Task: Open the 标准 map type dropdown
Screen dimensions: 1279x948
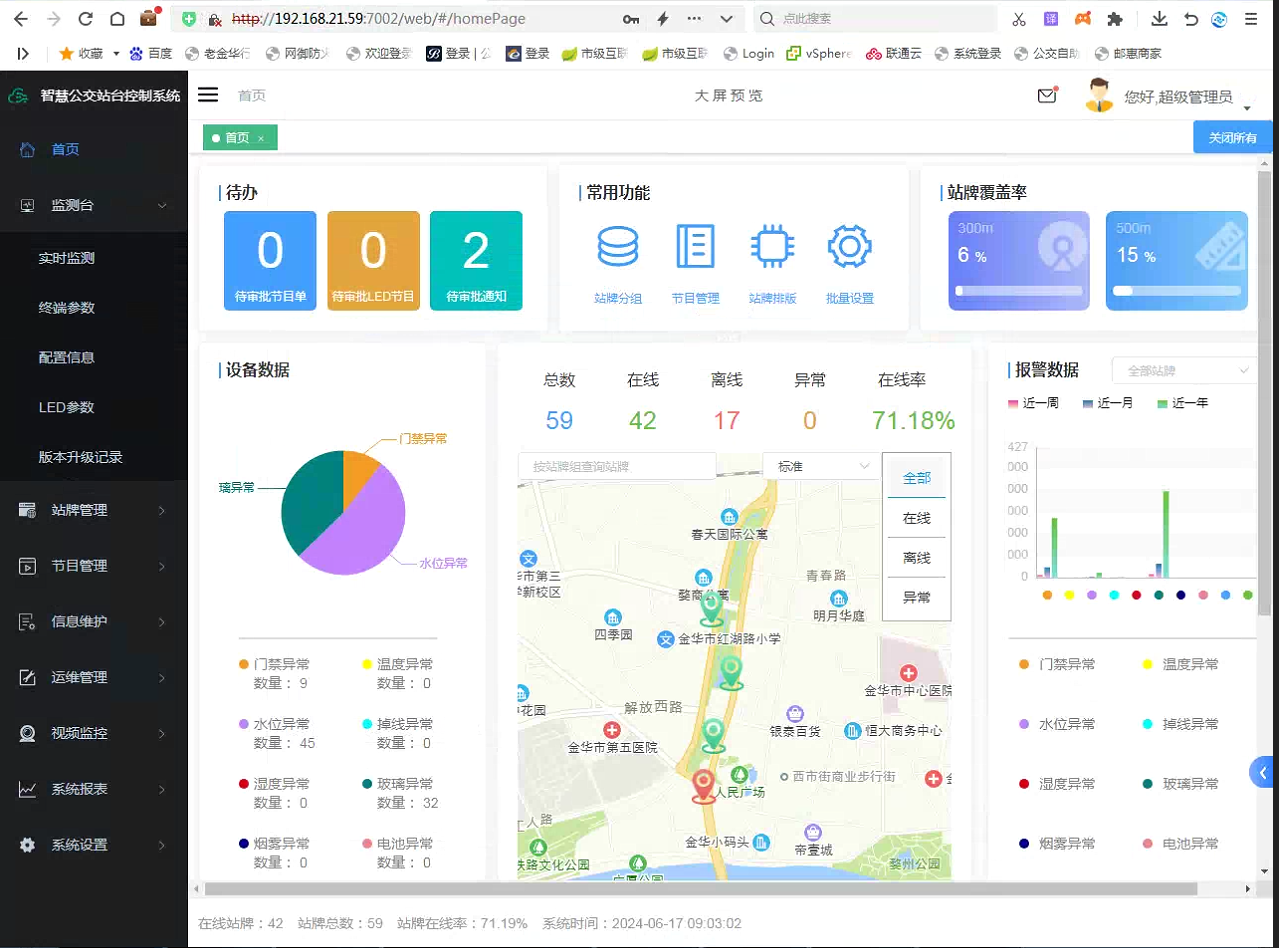Action: [x=819, y=466]
